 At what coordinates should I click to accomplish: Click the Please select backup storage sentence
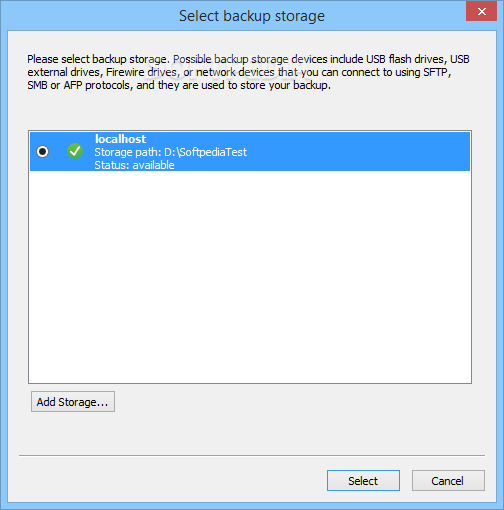[99, 59]
